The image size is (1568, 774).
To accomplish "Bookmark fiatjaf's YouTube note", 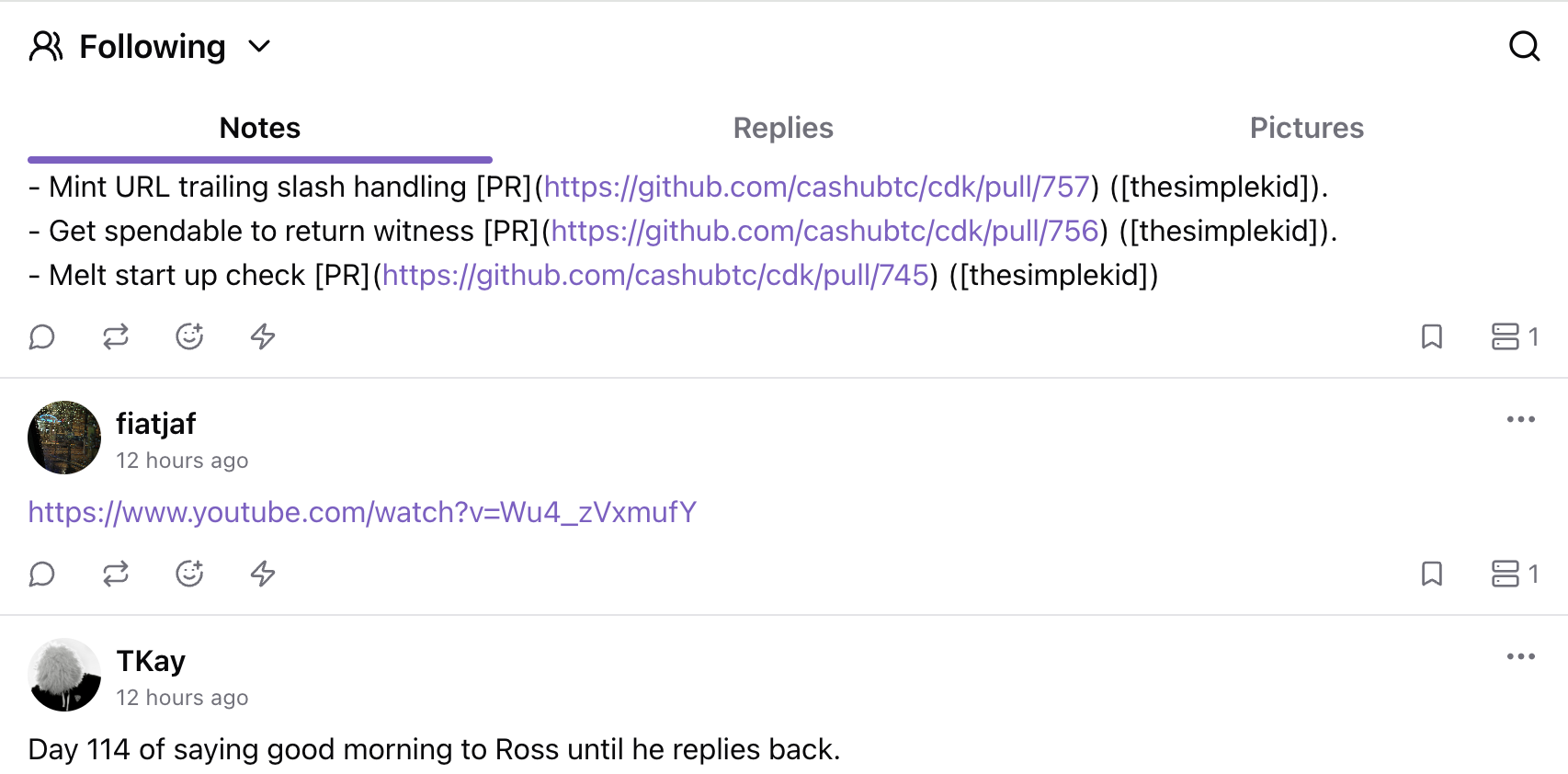I will click(1432, 574).
